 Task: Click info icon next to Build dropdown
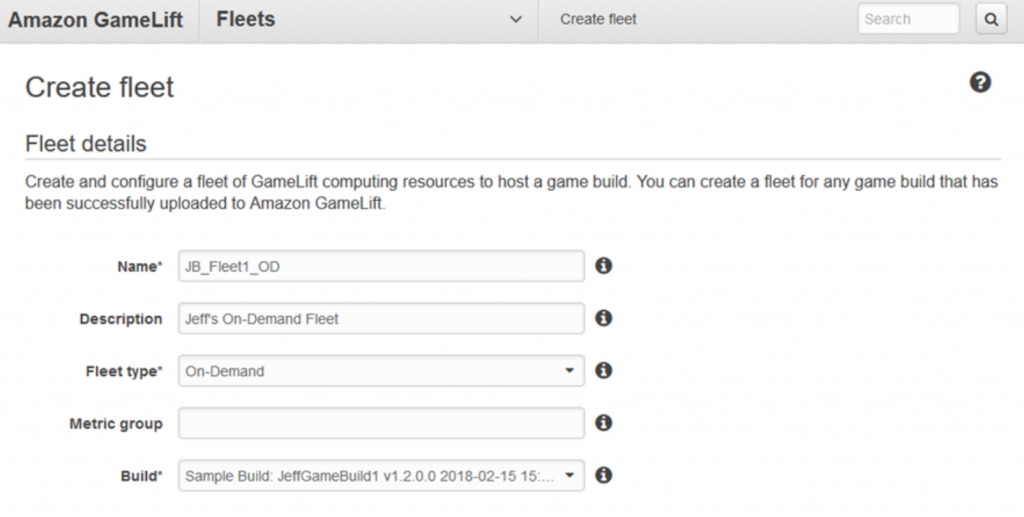603,475
